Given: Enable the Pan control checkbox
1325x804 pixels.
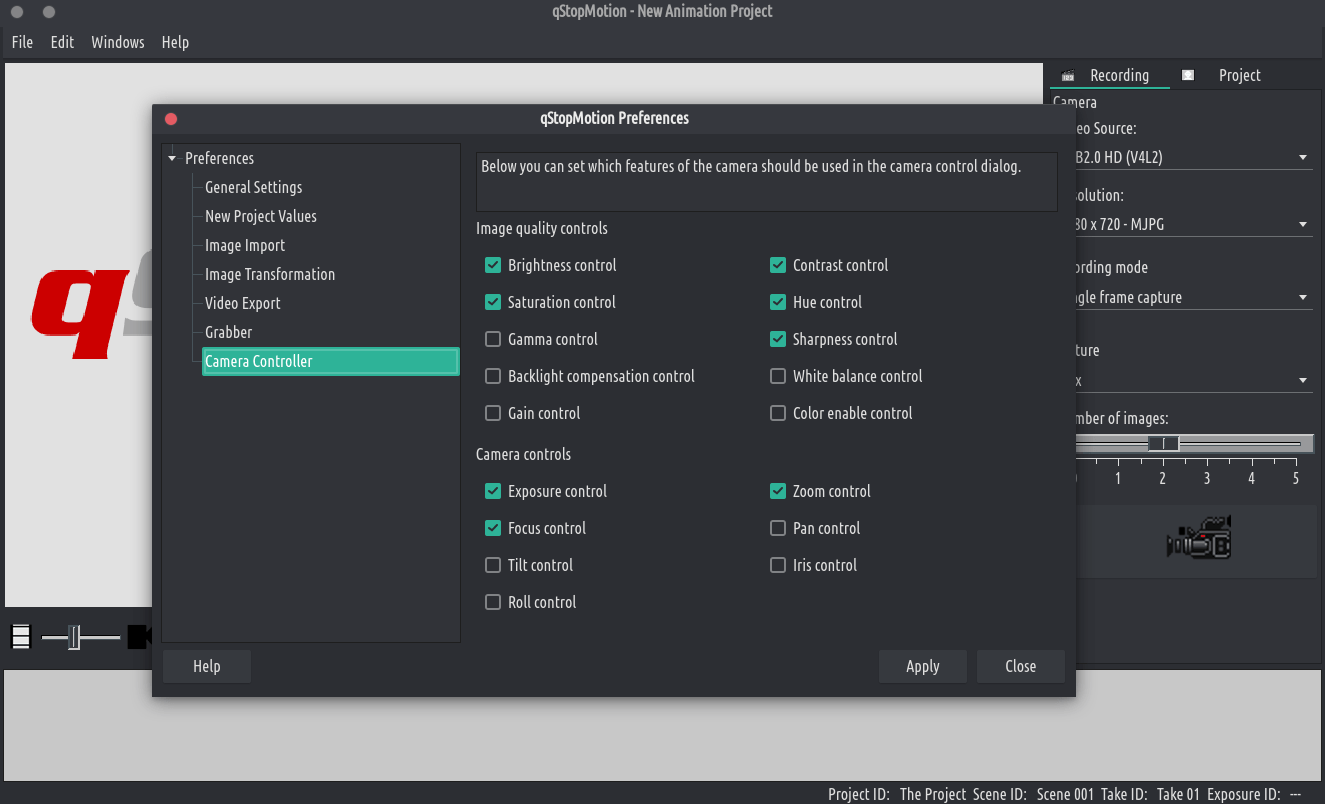Looking at the screenshot, I should coord(778,528).
